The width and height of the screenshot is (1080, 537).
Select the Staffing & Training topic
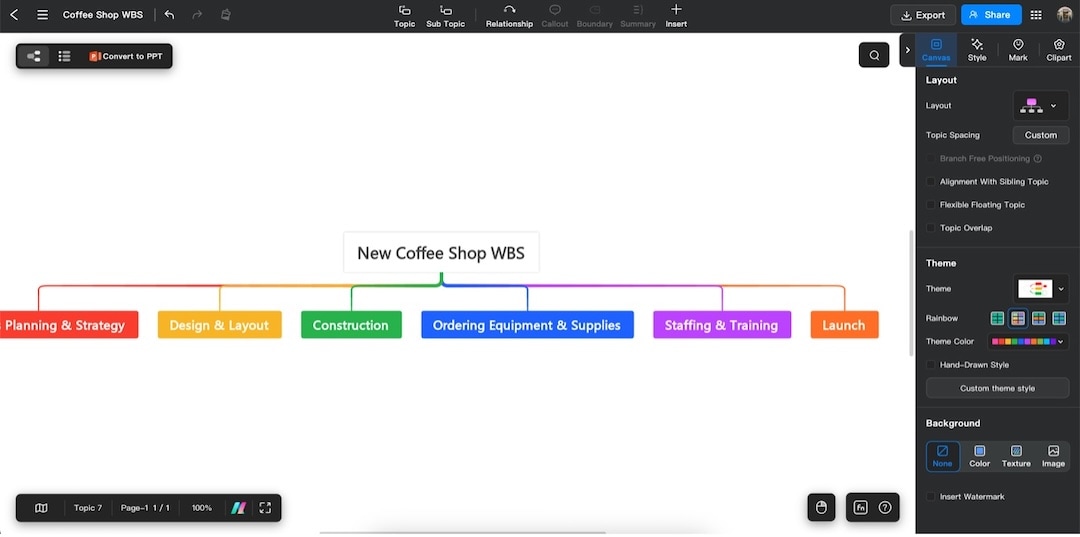(x=722, y=325)
